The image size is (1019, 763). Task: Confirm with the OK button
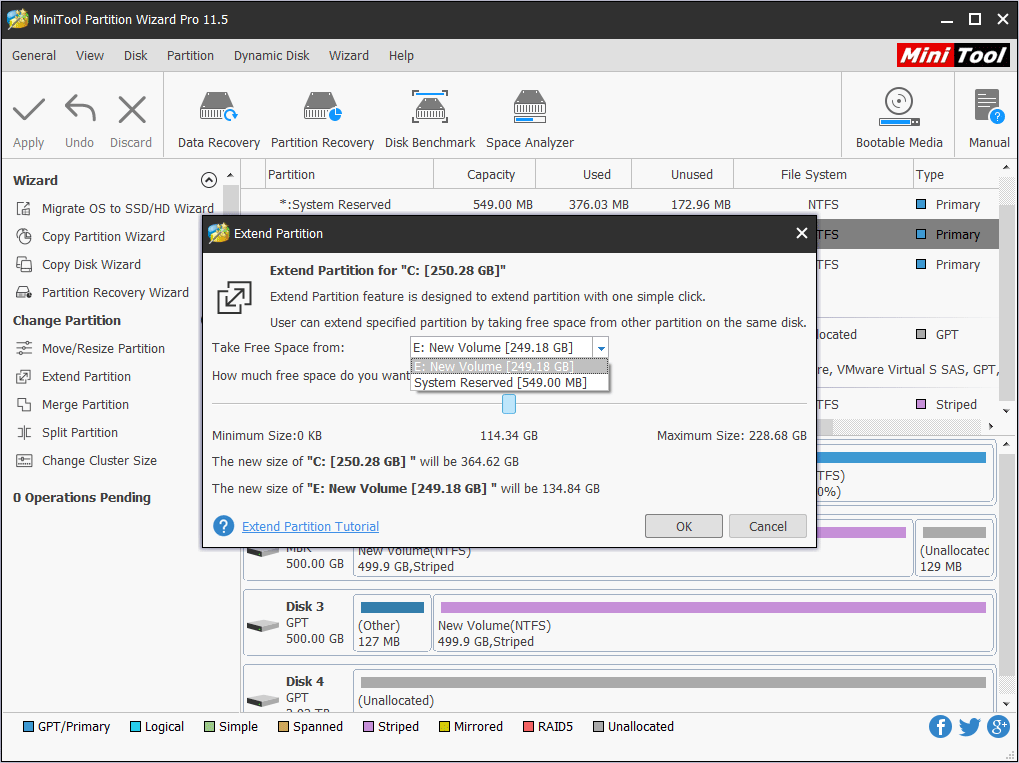pos(684,526)
